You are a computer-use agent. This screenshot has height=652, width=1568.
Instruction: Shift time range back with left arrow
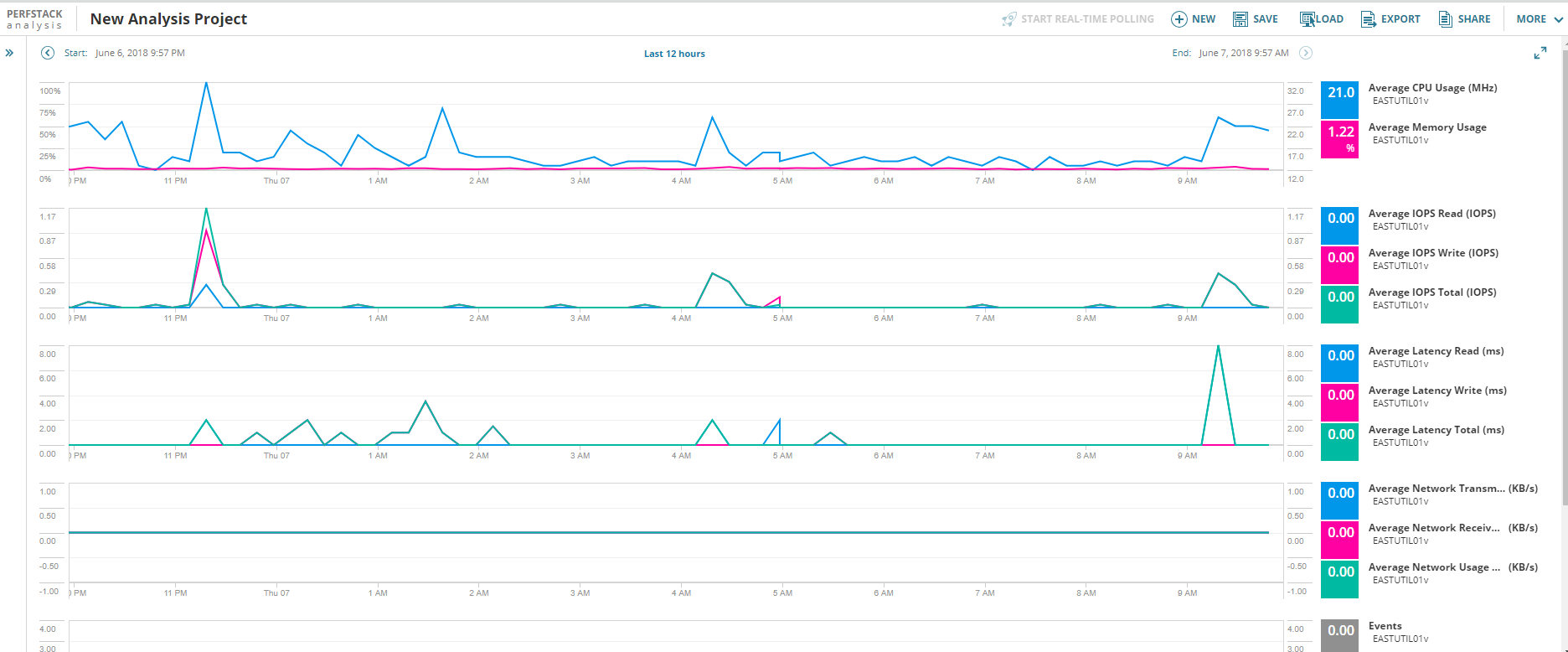point(48,53)
